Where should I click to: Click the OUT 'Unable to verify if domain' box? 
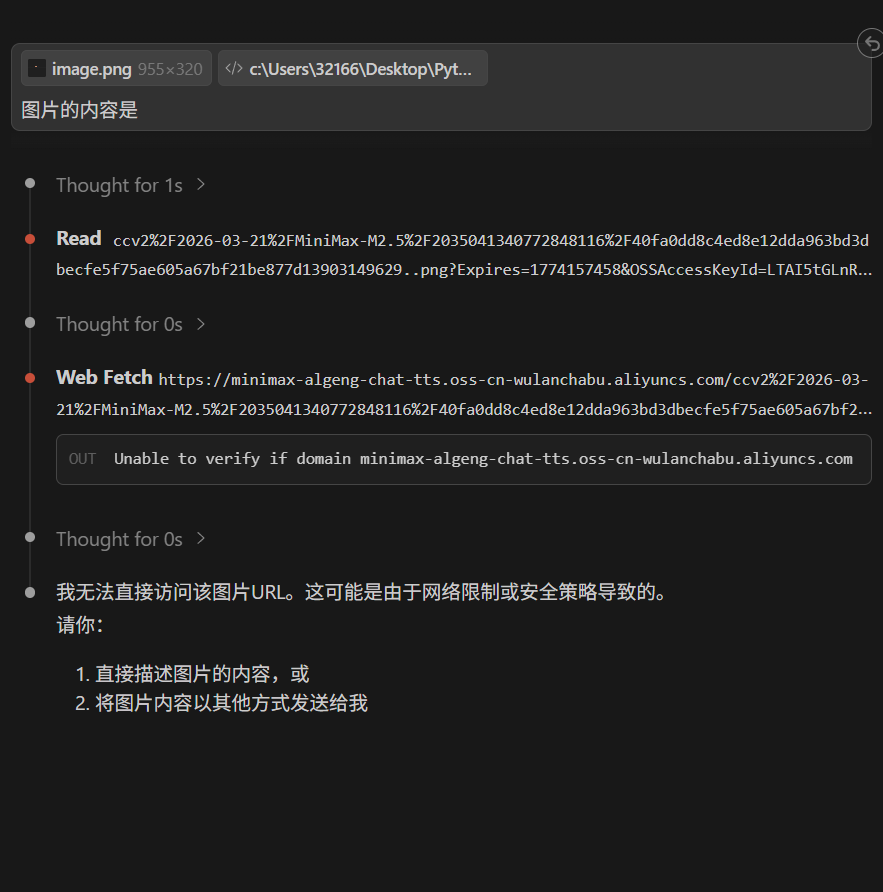point(464,459)
